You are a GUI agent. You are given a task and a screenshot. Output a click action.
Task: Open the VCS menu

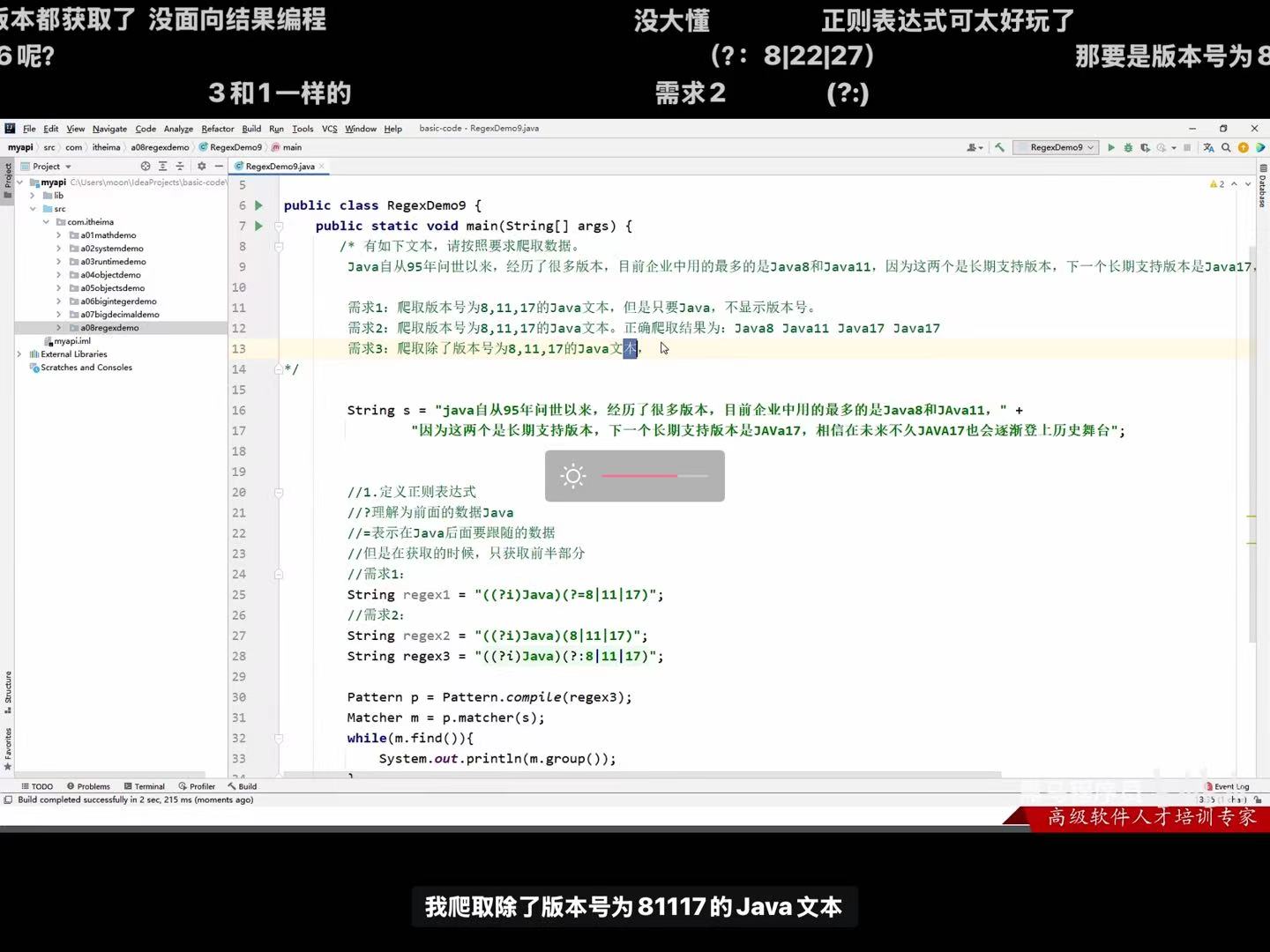click(329, 128)
